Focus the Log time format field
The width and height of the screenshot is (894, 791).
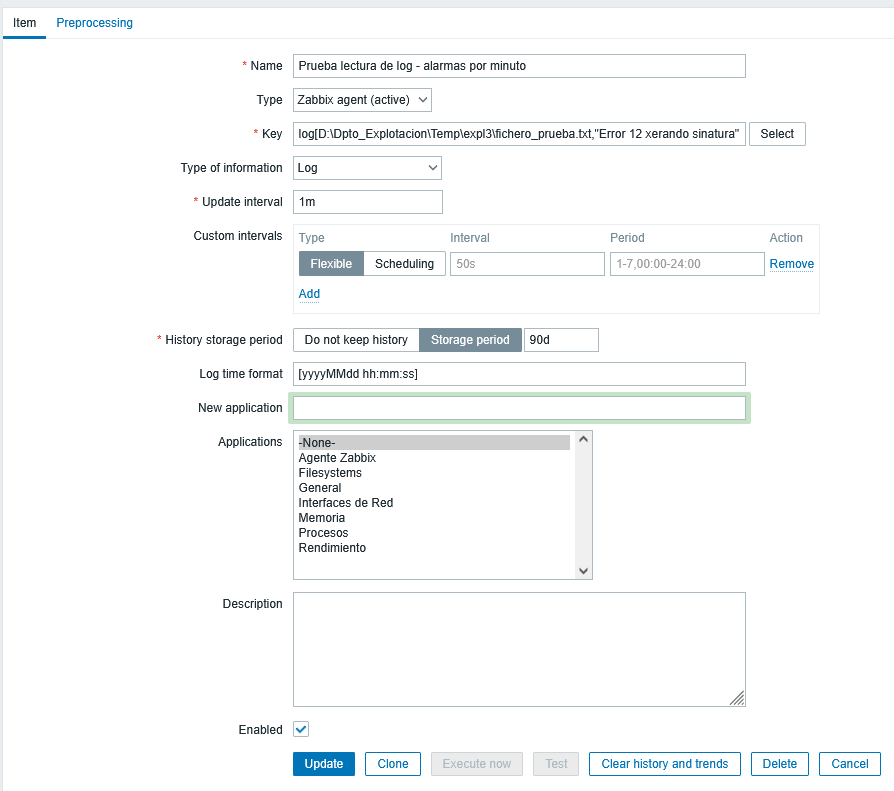tap(519, 374)
